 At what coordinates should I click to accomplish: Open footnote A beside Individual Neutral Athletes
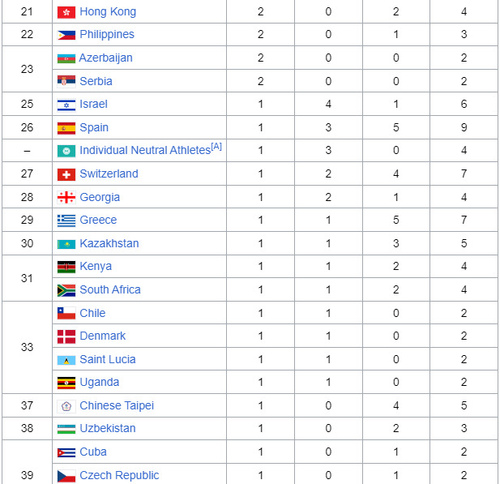[216, 147]
